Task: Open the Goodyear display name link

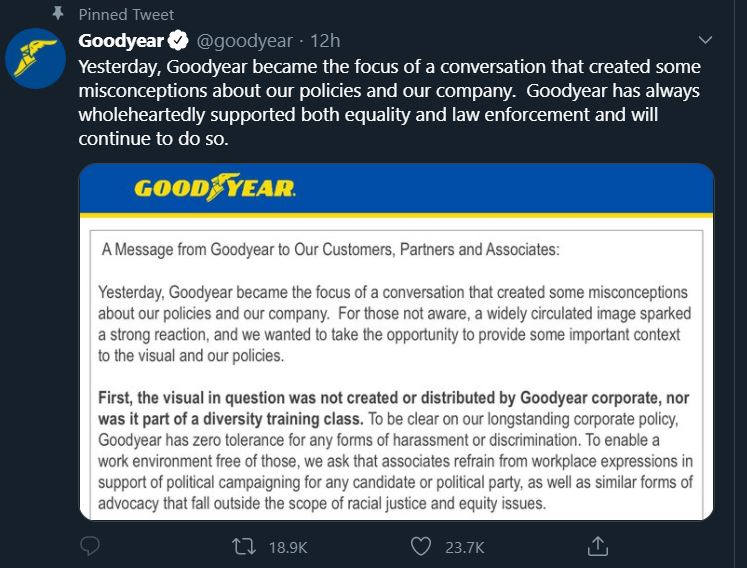Action: pos(121,41)
